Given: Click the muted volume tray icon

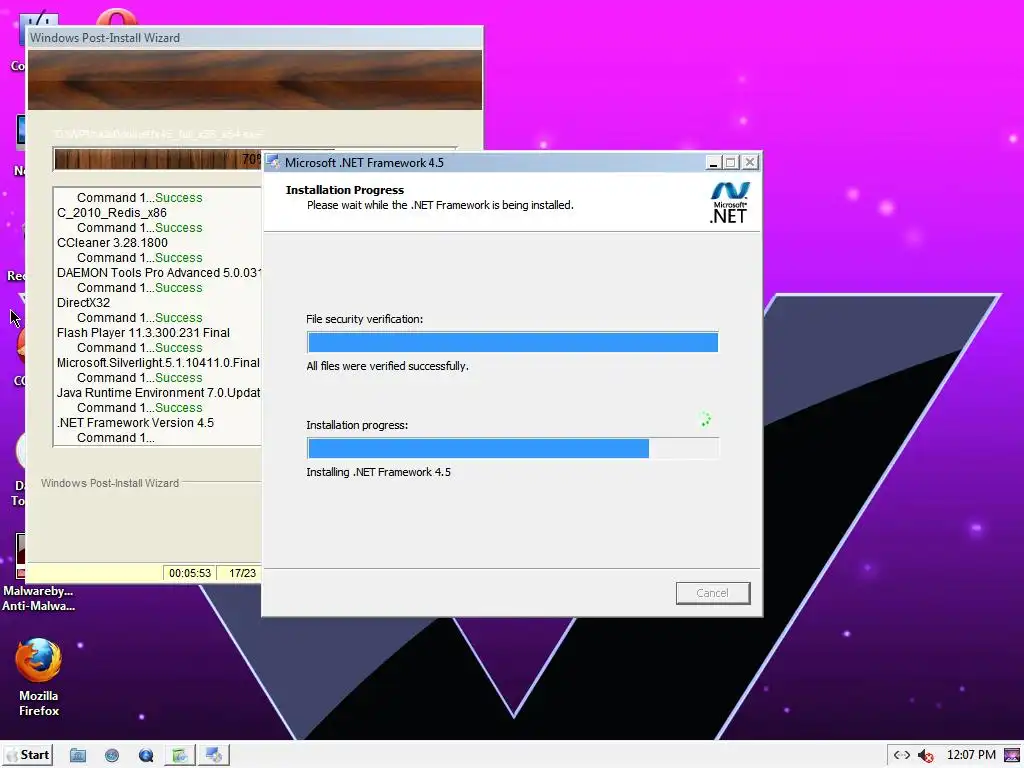Looking at the screenshot, I should pos(925,756).
